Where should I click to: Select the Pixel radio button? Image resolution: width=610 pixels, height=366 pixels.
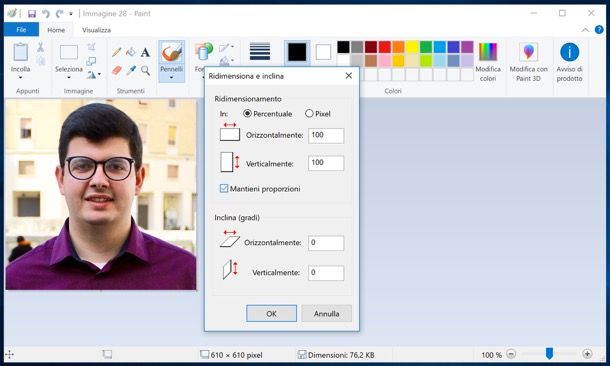[x=309, y=114]
